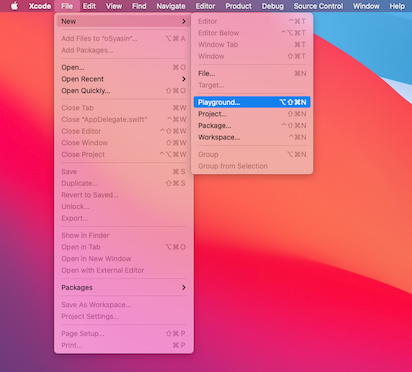Open the View menu
412x372 pixels.
[x=114, y=6]
